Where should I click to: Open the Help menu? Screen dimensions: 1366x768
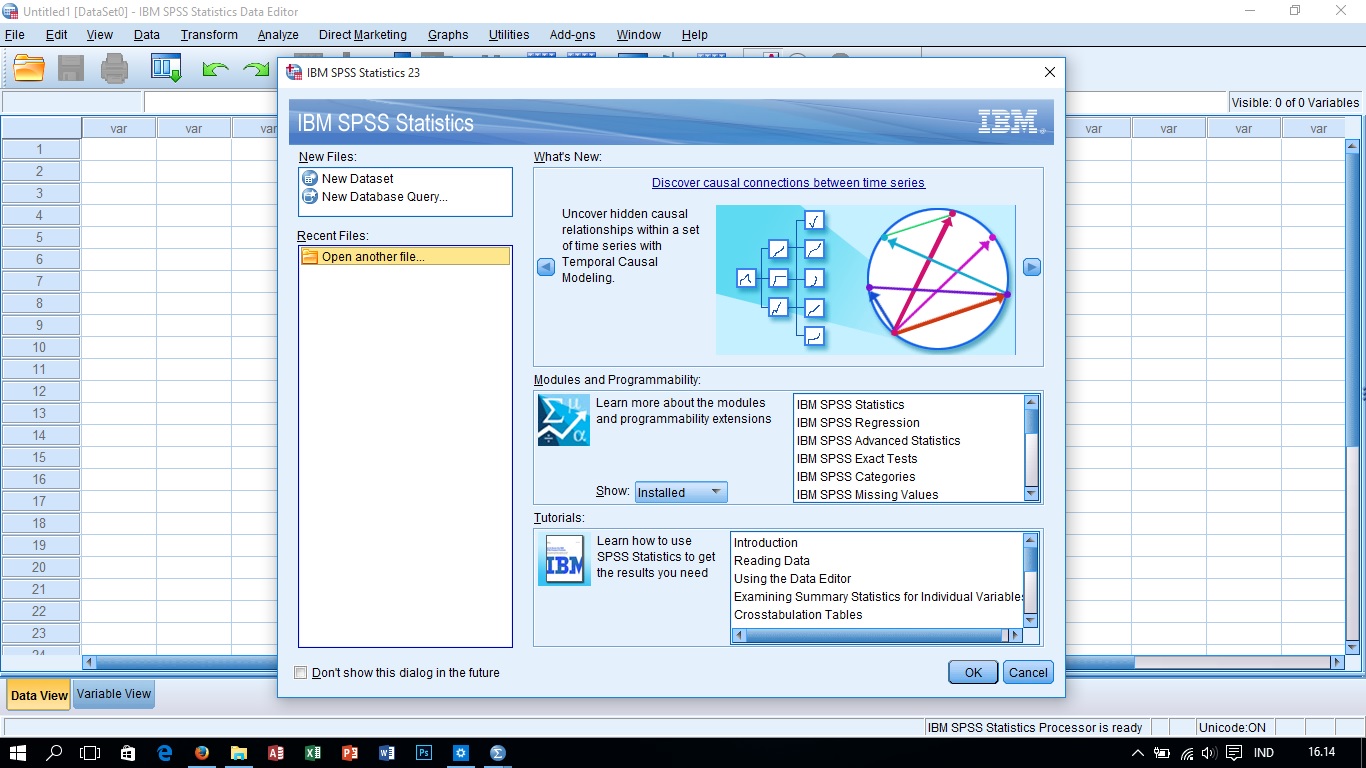(x=694, y=34)
